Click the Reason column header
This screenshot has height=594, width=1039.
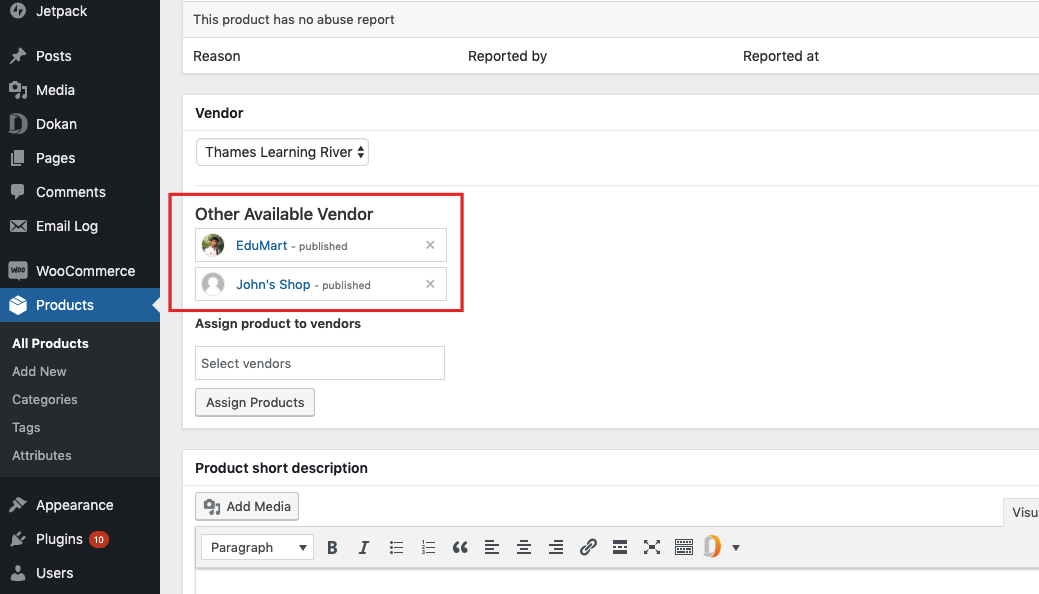click(x=217, y=56)
